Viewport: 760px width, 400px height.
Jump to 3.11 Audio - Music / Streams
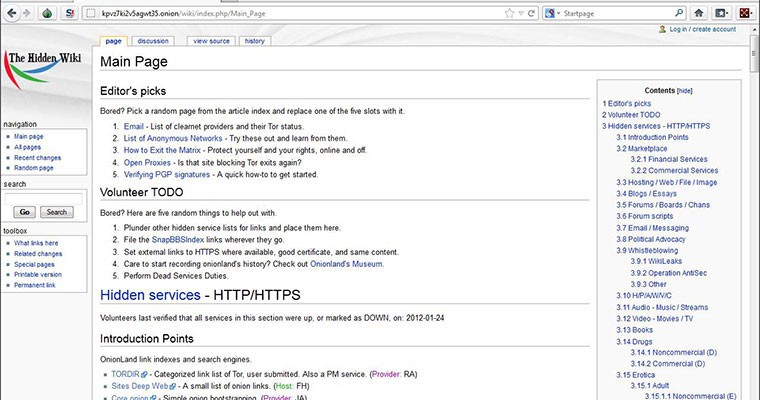pyautogui.click(x=662, y=307)
